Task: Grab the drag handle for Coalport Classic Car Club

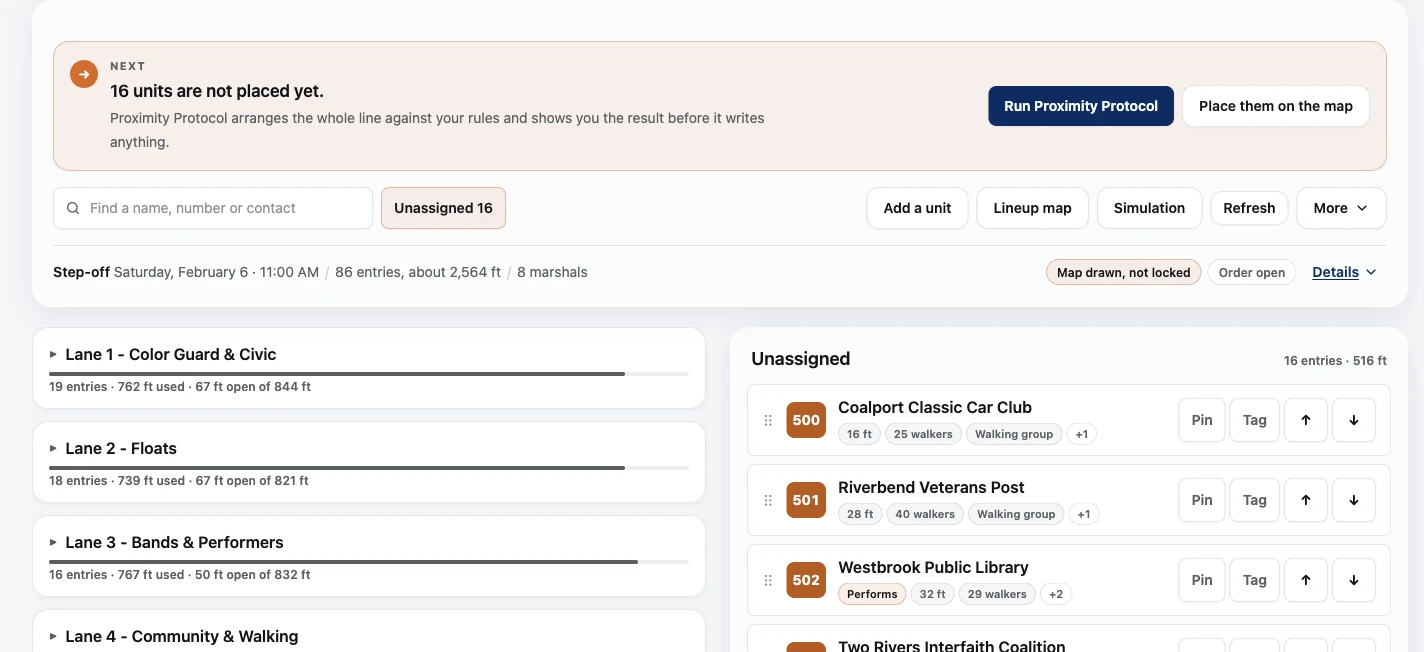Action: pos(768,420)
